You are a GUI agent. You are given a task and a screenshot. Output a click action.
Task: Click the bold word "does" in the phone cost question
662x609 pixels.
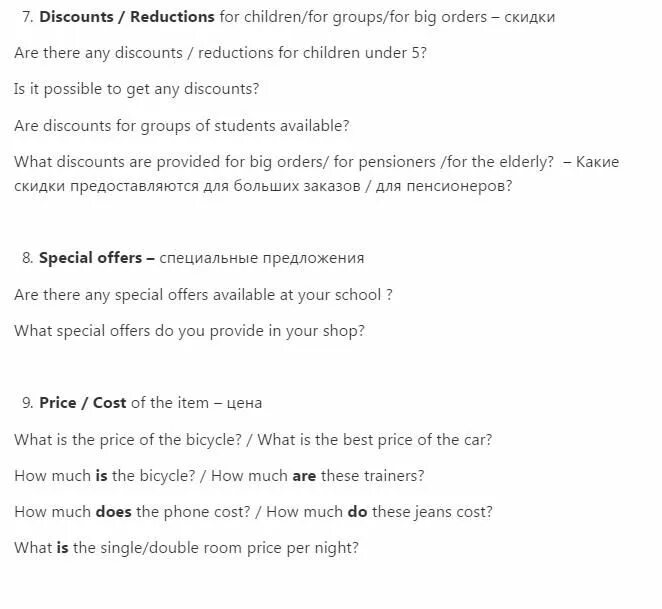coord(114,512)
